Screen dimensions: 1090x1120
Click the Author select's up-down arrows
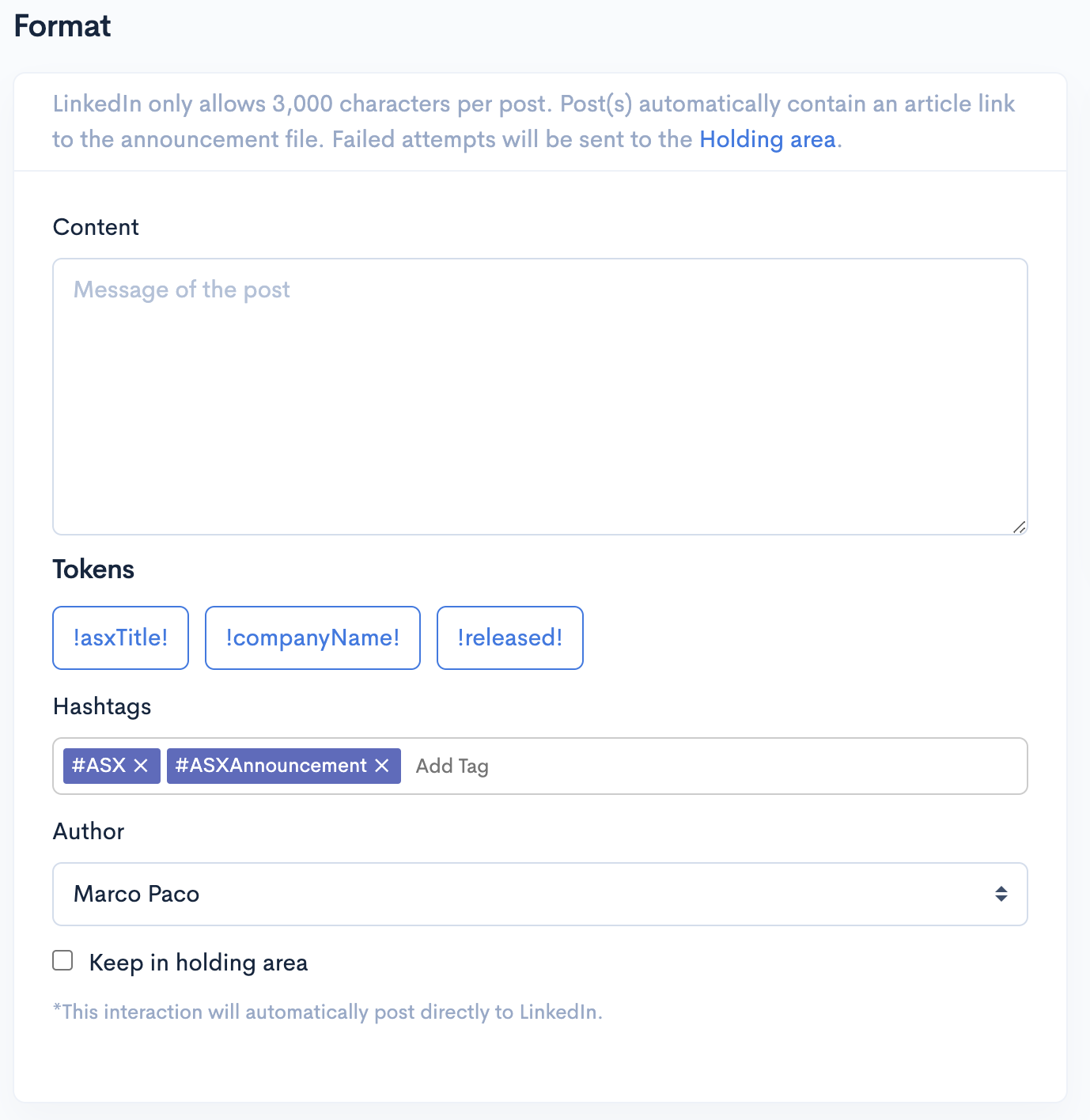pyautogui.click(x=1001, y=894)
